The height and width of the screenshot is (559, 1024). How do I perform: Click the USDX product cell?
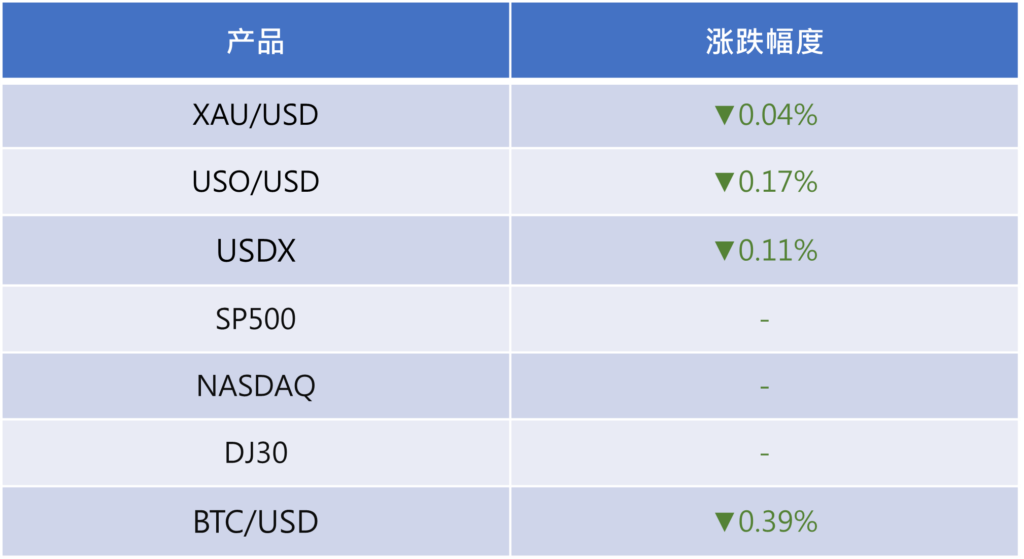(x=255, y=251)
